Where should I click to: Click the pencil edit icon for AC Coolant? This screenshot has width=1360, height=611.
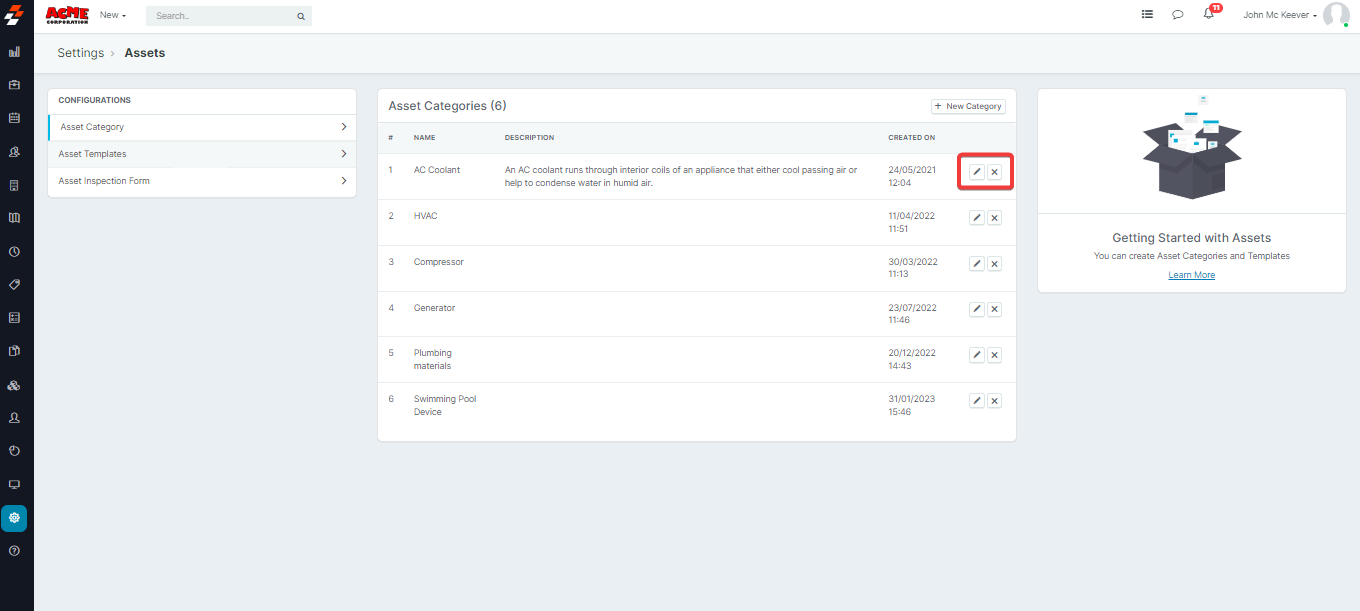[977, 172]
